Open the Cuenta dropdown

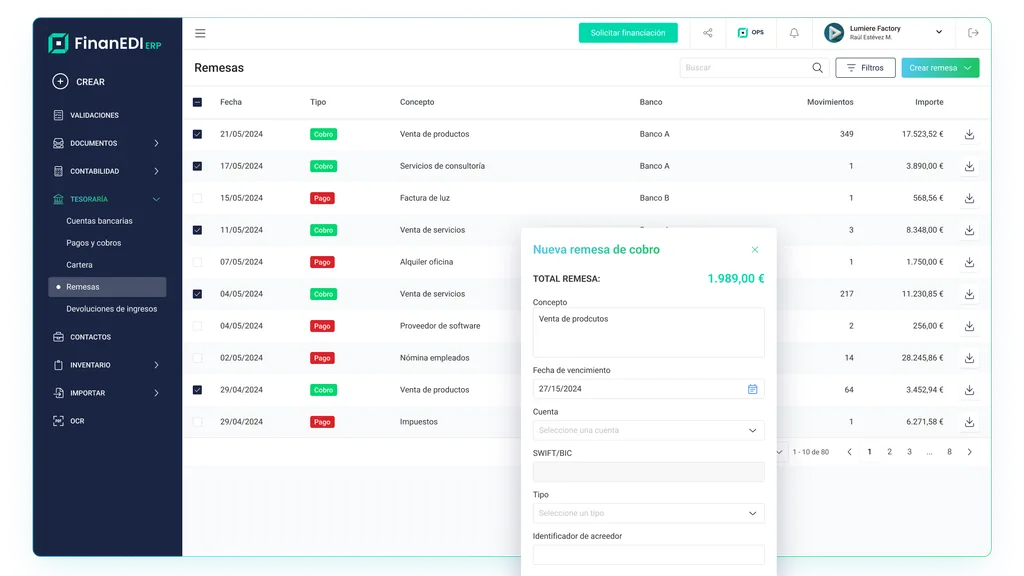pos(648,430)
